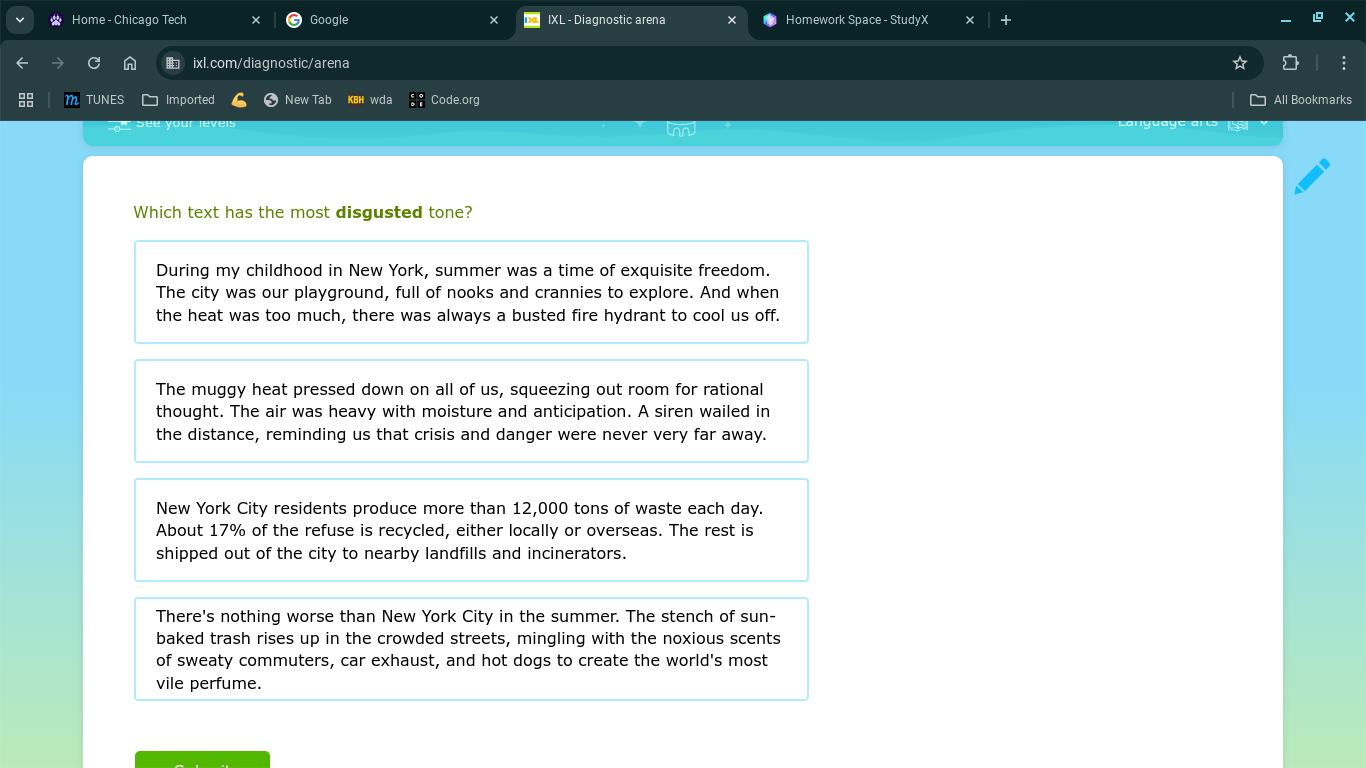Switch to the Home - Chicago Tech tab
The width and height of the screenshot is (1366, 768).
click(155, 20)
